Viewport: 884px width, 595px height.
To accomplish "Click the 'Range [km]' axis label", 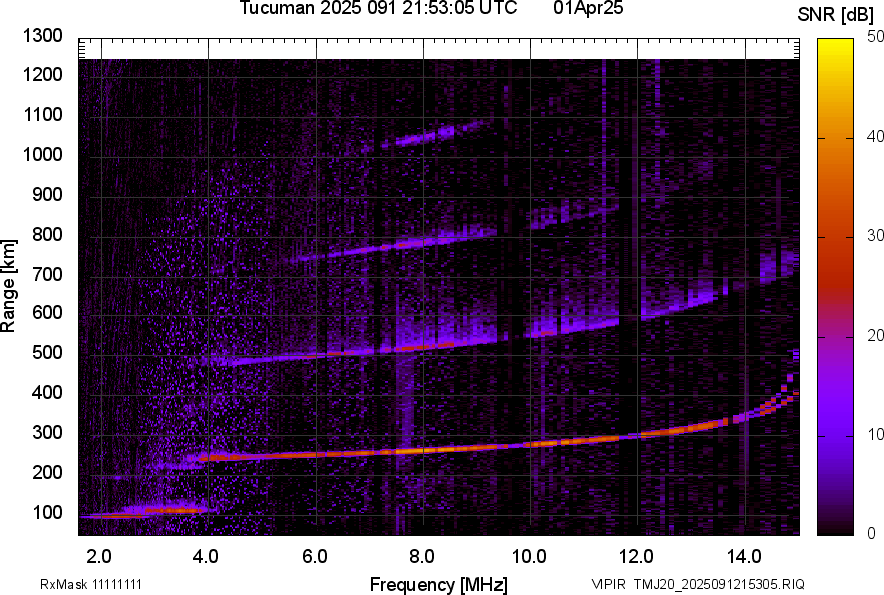I will click(8, 286).
